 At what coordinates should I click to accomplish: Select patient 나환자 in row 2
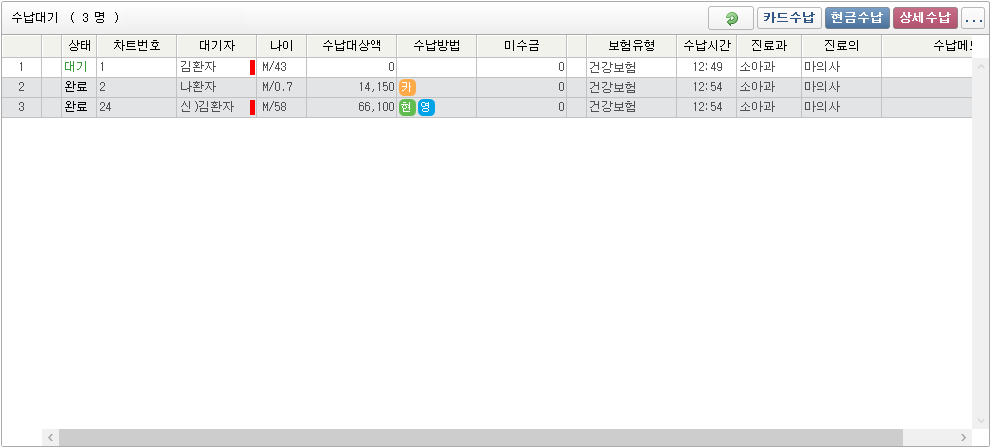click(198, 87)
